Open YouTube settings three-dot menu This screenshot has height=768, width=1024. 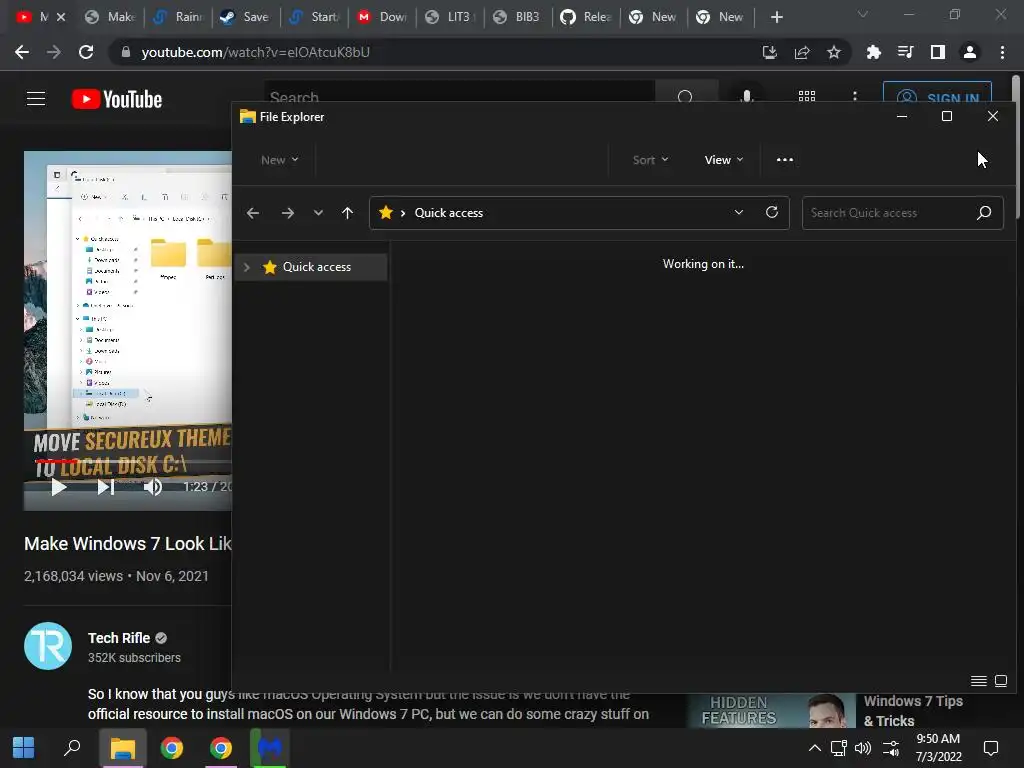coord(855,96)
